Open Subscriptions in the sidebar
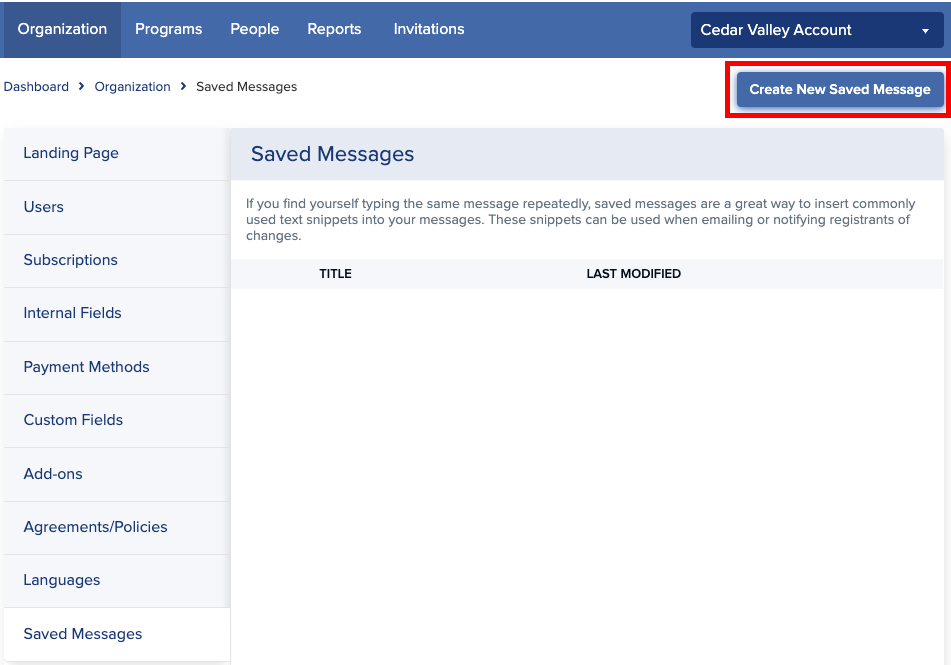Viewport: 951px width, 665px height. point(117,260)
